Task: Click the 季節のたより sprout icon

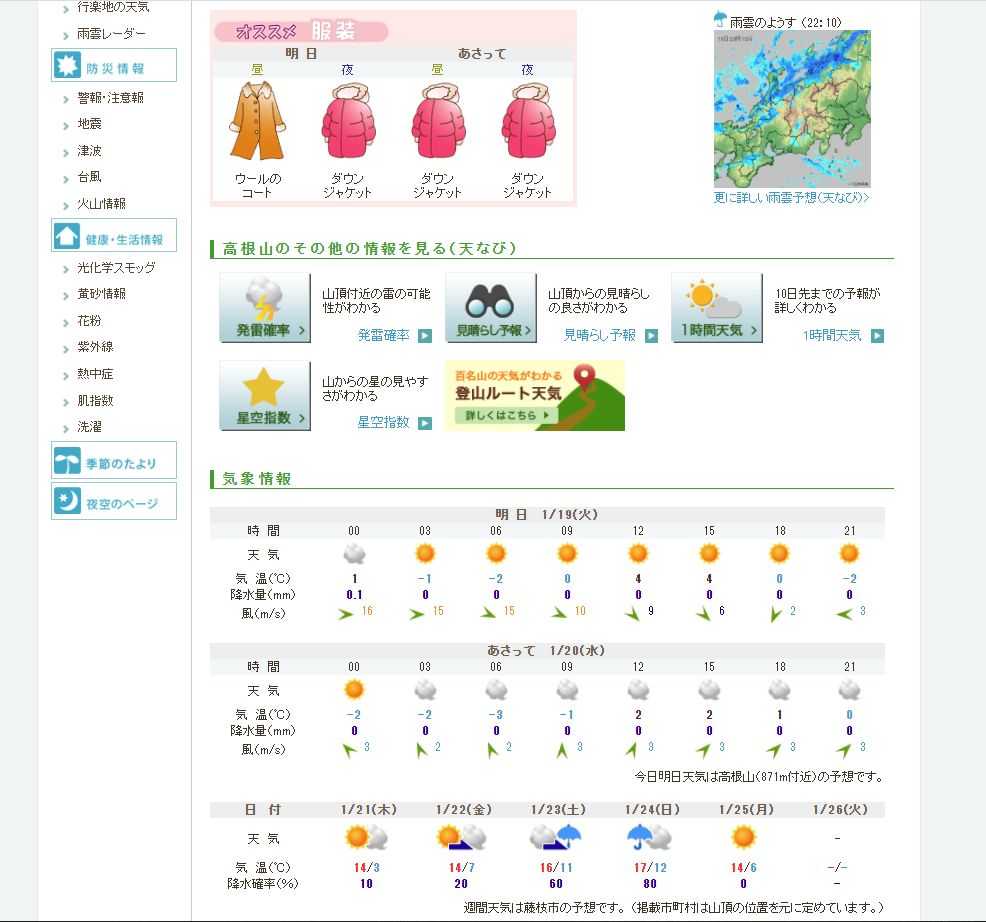Action: (x=67, y=461)
